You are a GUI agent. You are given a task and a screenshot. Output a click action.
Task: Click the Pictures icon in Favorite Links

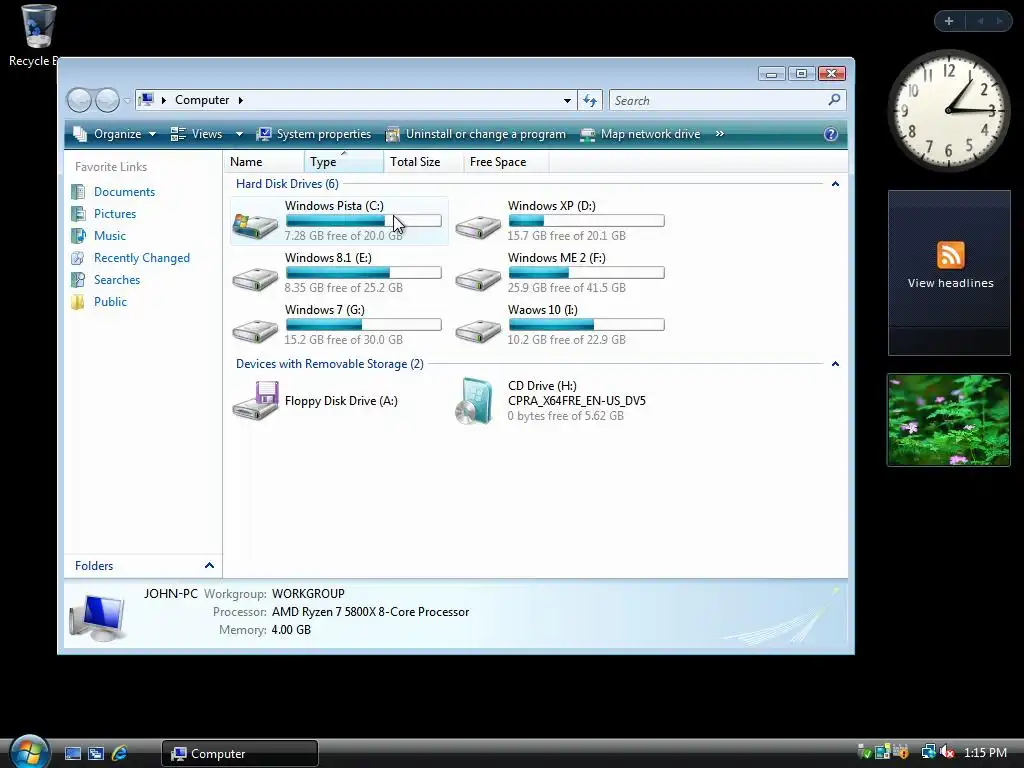tap(78, 214)
